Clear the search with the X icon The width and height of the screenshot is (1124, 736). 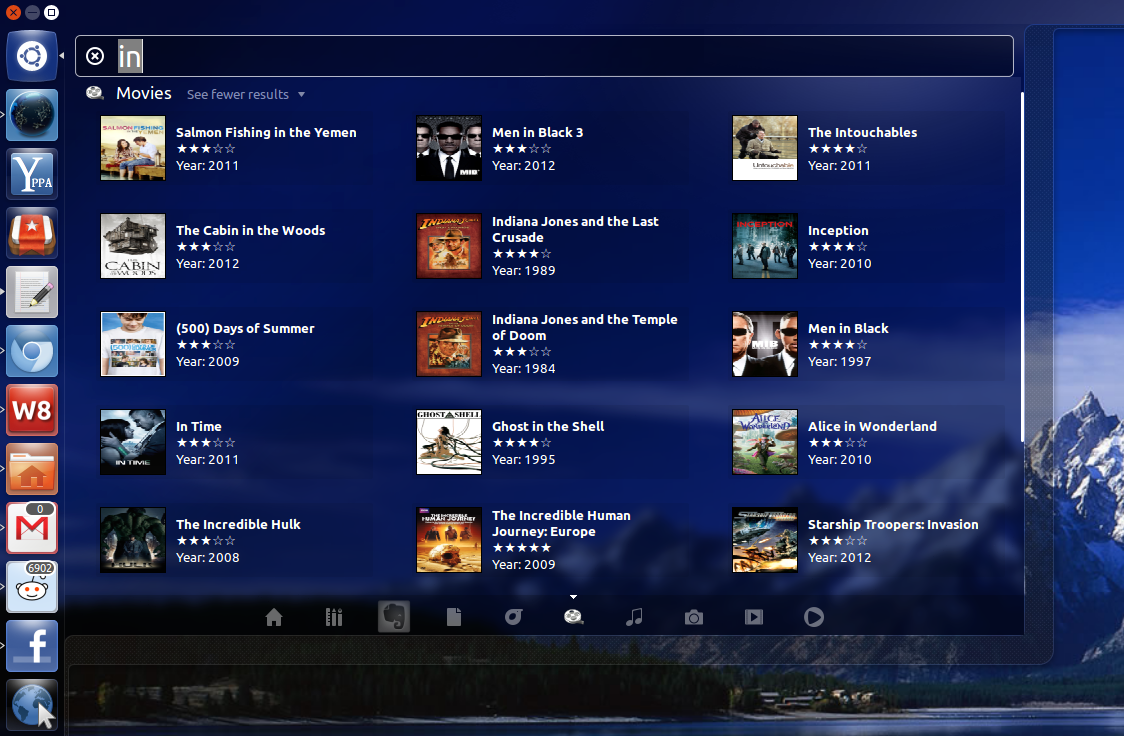pyautogui.click(x=95, y=56)
